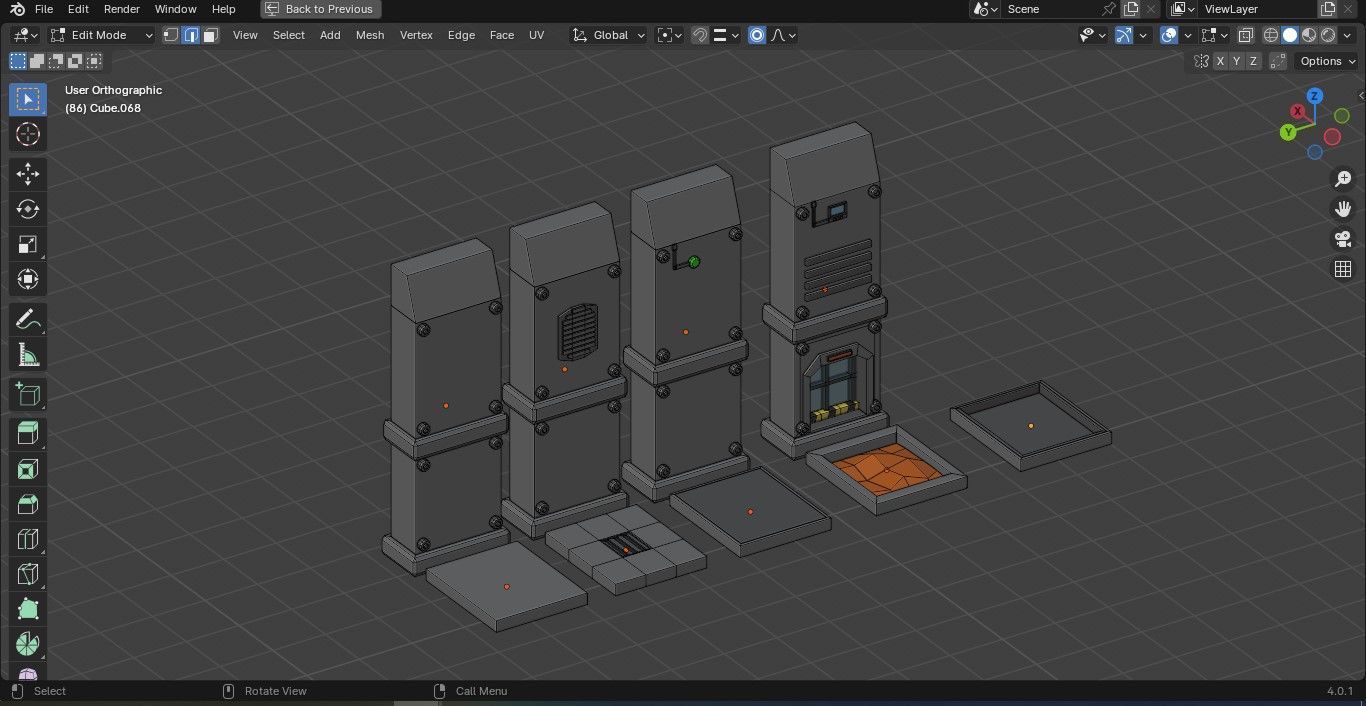The image size is (1366, 706).
Task: Select the Rotate tool
Action: [x=27, y=209]
